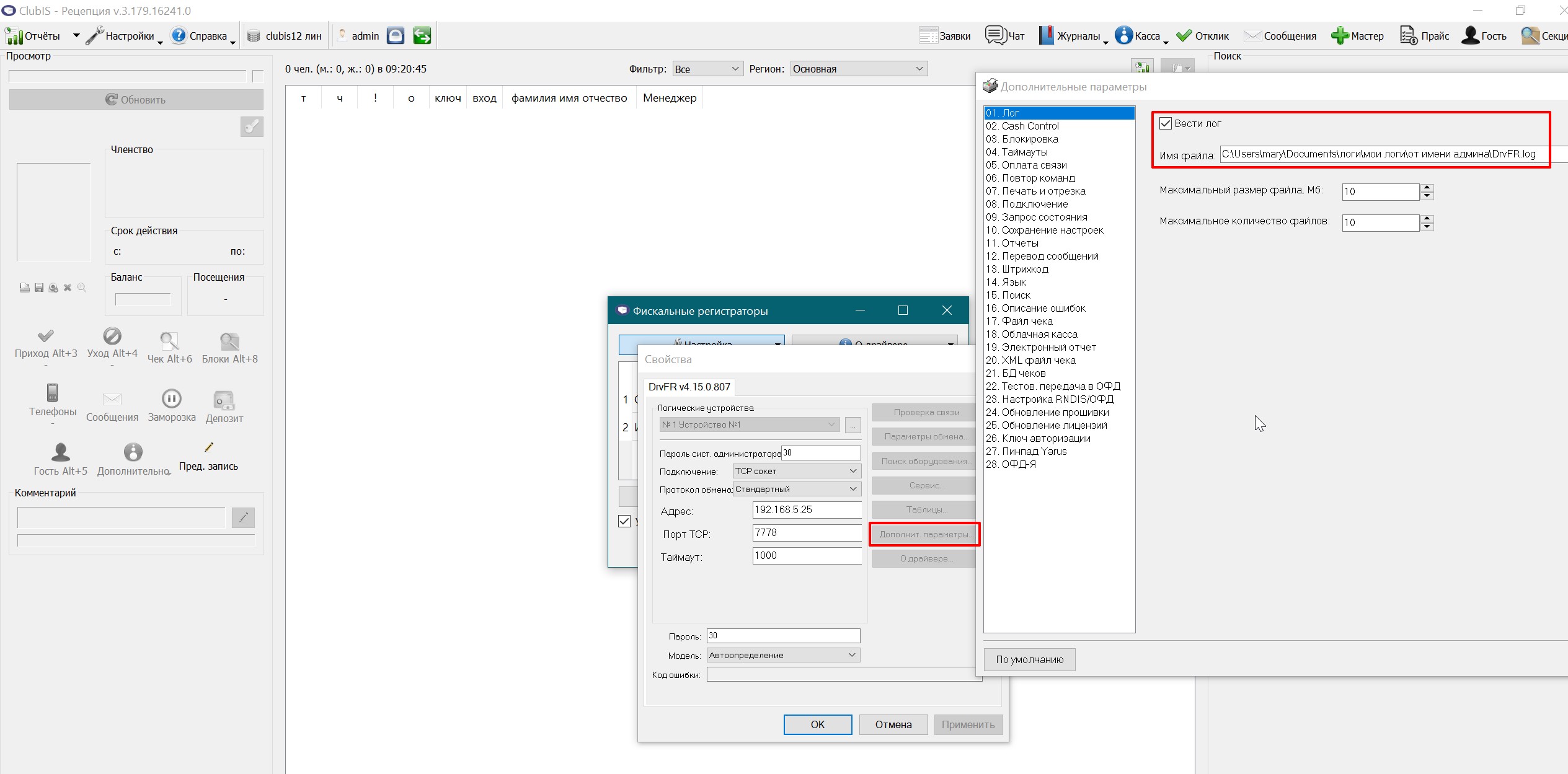
Task: Open the Настройки menu
Action: (123, 35)
